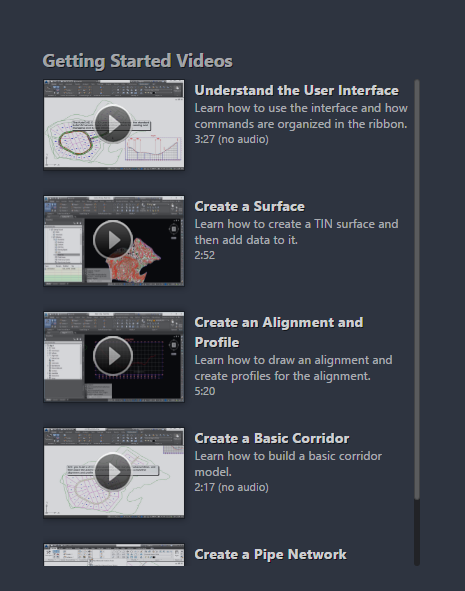The image size is (465, 591).
Task: Click 'Learn how to use the interface' description
Action: tap(301, 116)
